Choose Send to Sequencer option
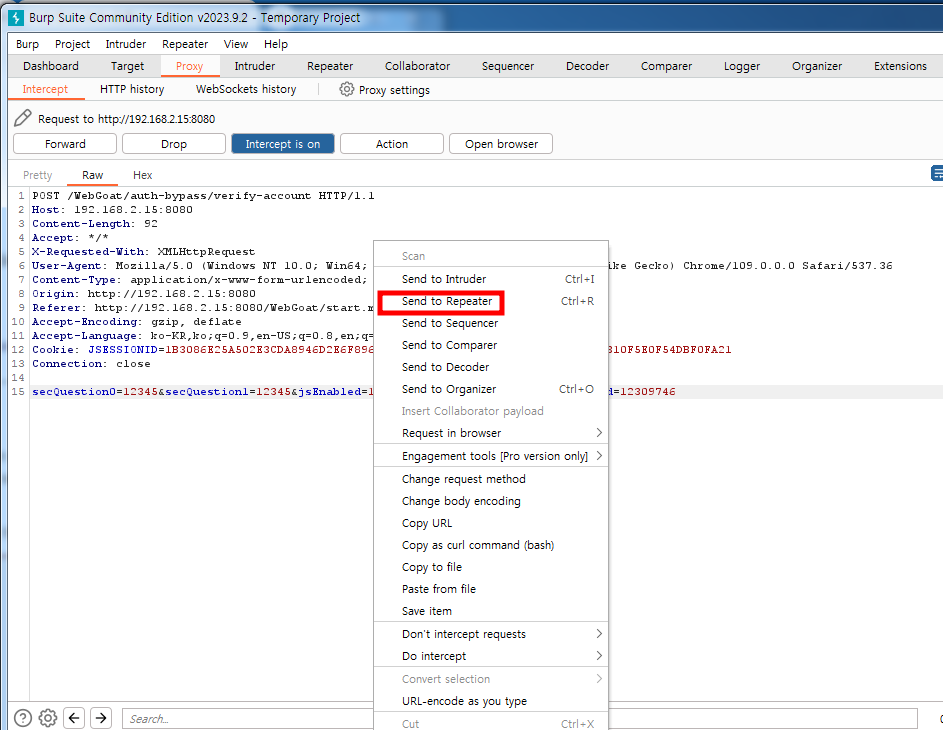Screen dimensions: 943x730 (x=491, y=323)
